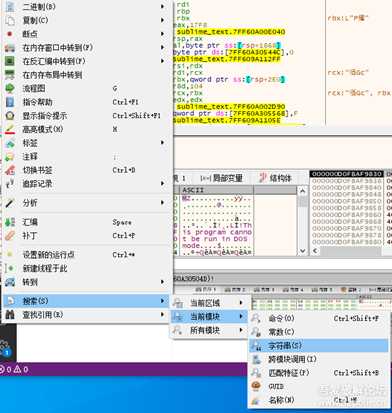Click the 在内存窗口中转到 icon
Screen dimensions: 392x413
10,48
